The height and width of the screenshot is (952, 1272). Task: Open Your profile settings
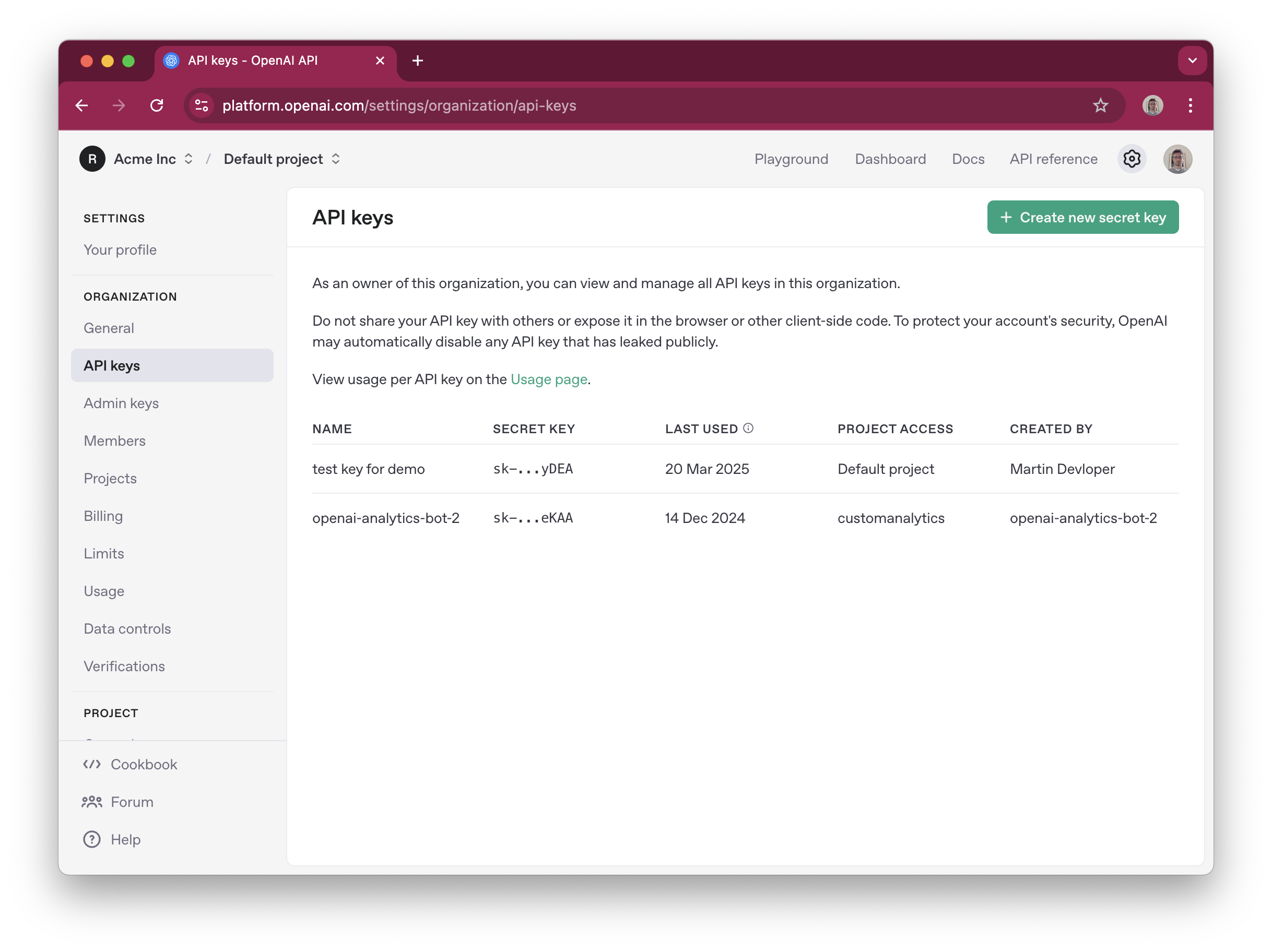pyautogui.click(x=120, y=250)
